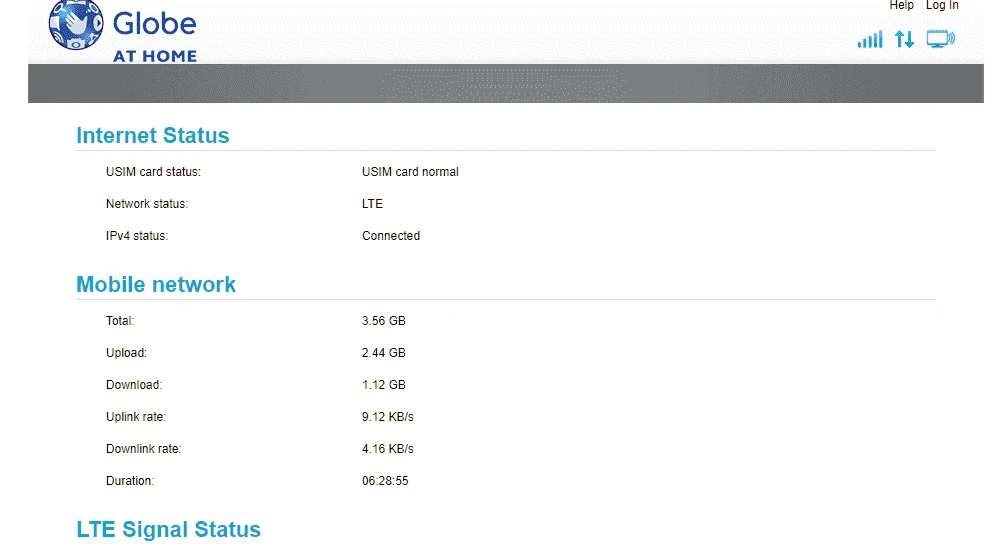This screenshot has width=986, height=544.
Task: Click the 'IPv4 status:' label
Action: pos(137,236)
